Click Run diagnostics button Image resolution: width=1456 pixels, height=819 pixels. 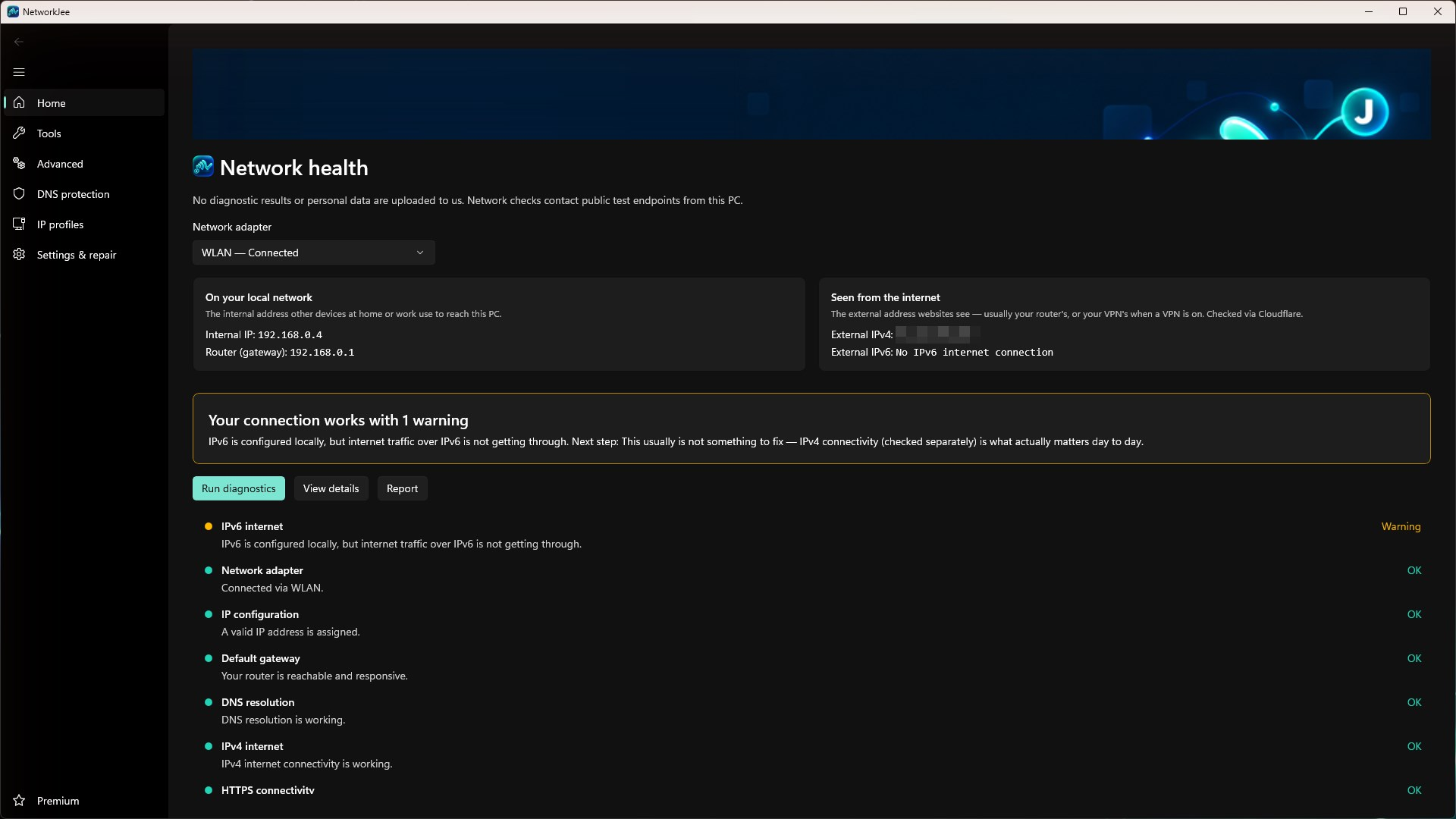pos(239,488)
